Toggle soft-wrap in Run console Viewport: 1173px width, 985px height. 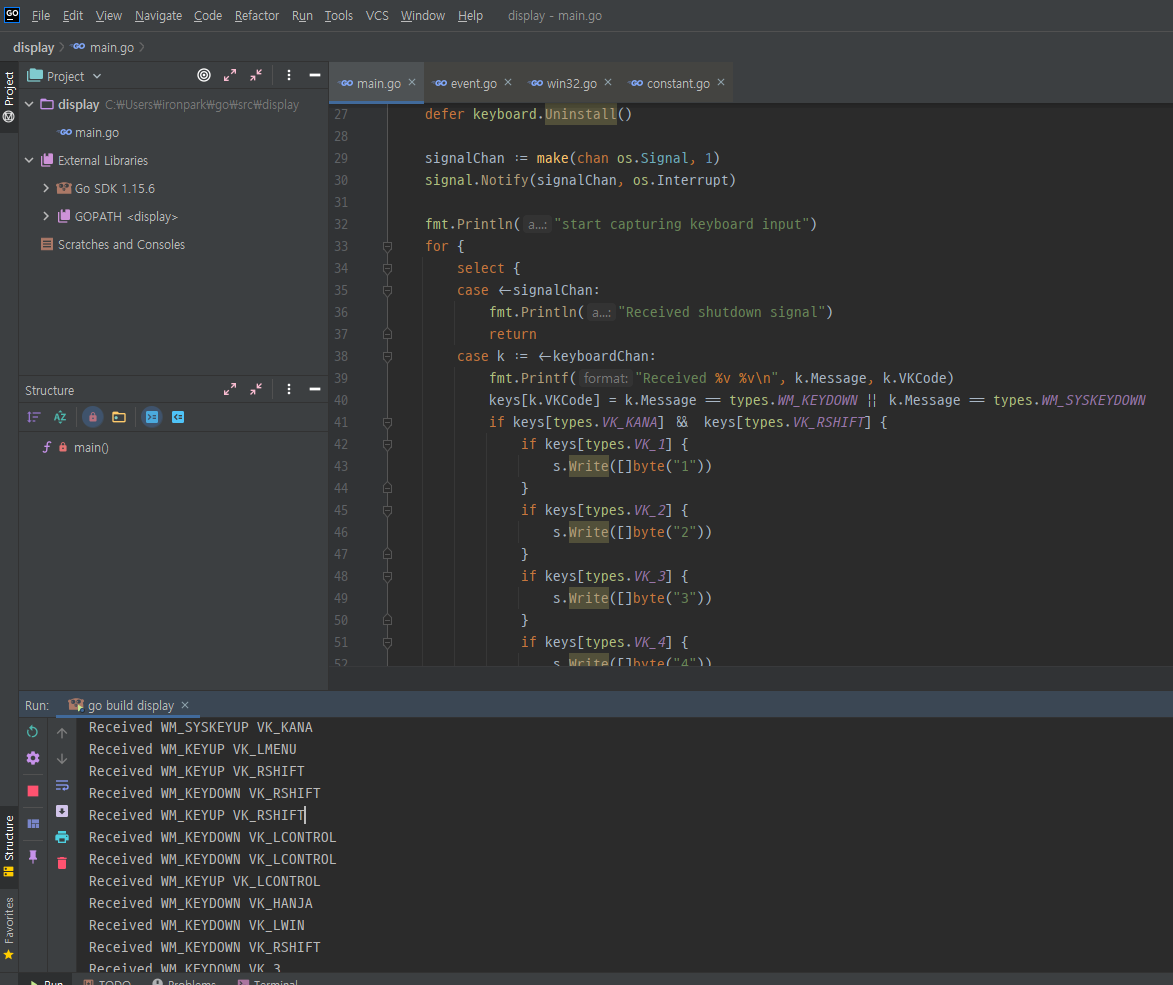[62, 785]
